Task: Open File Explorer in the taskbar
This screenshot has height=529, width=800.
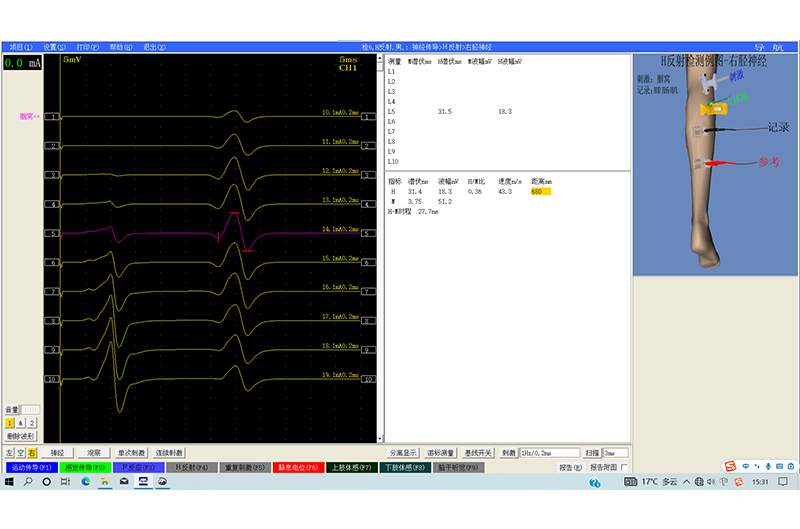Action: [104, 481]
